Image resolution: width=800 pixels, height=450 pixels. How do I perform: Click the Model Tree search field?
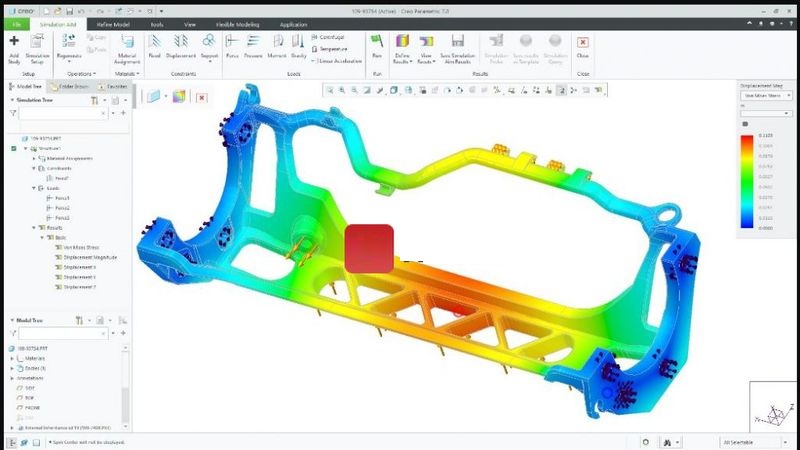click(x=63, y=333)
